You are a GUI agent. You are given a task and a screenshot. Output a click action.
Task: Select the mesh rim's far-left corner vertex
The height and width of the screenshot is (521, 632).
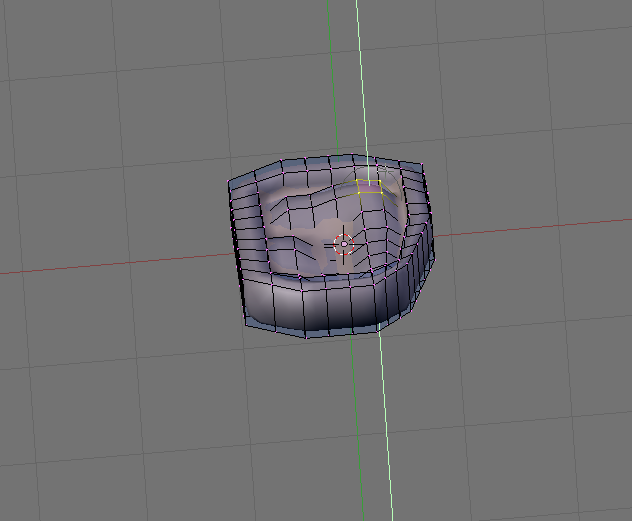click(229, 181)
